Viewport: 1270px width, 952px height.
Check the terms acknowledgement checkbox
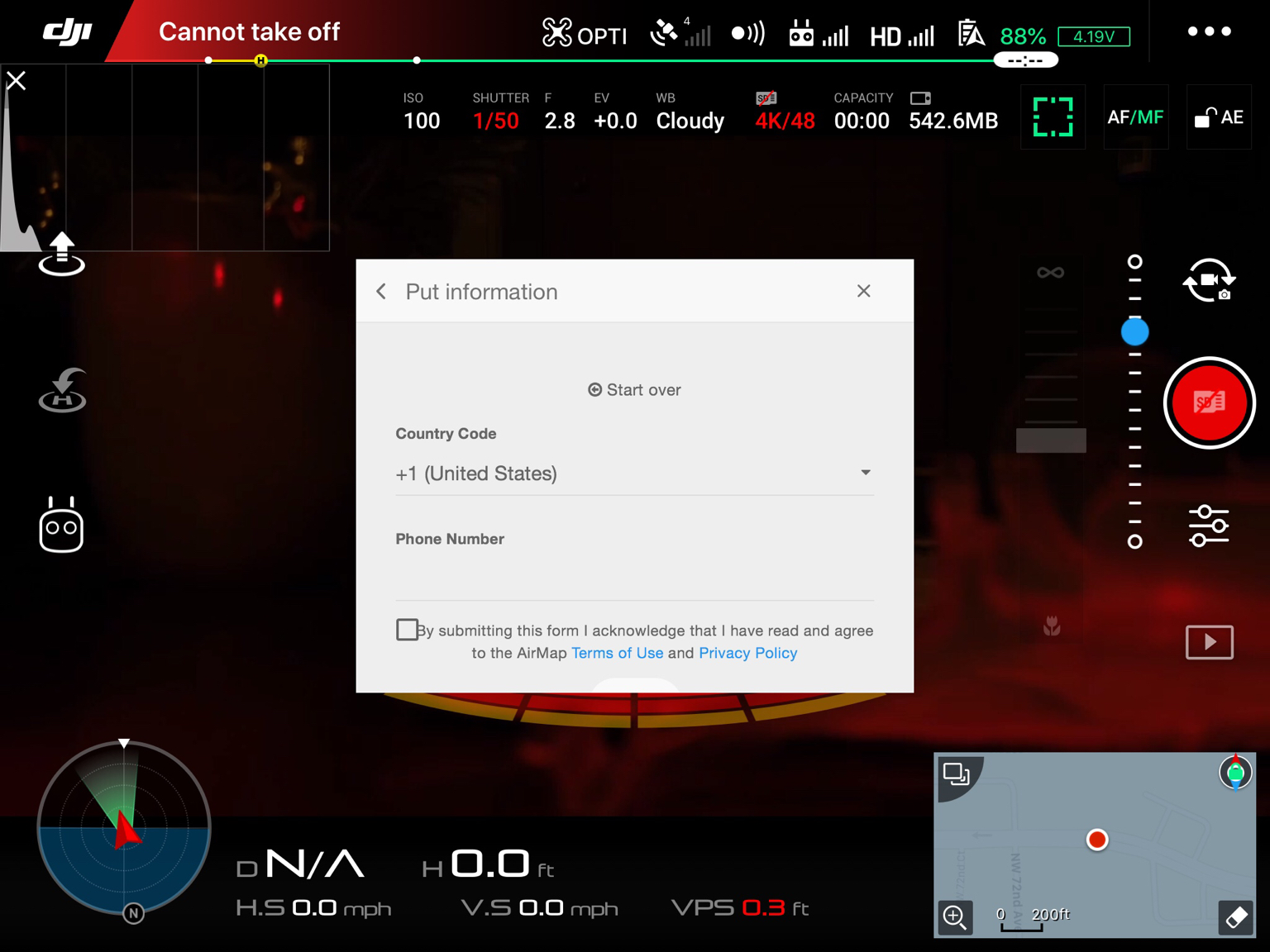pos(407,630)
